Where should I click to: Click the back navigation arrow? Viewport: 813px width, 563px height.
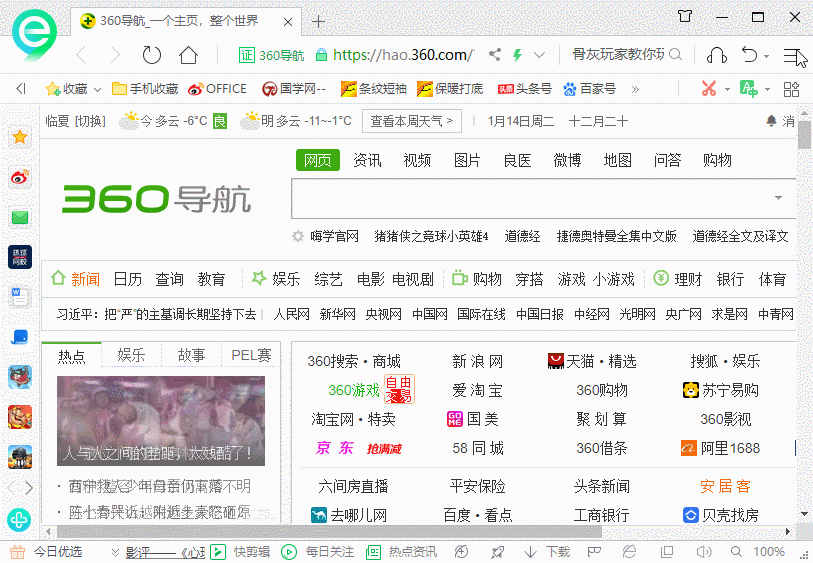pyautogui.click(x=81, y=55)
